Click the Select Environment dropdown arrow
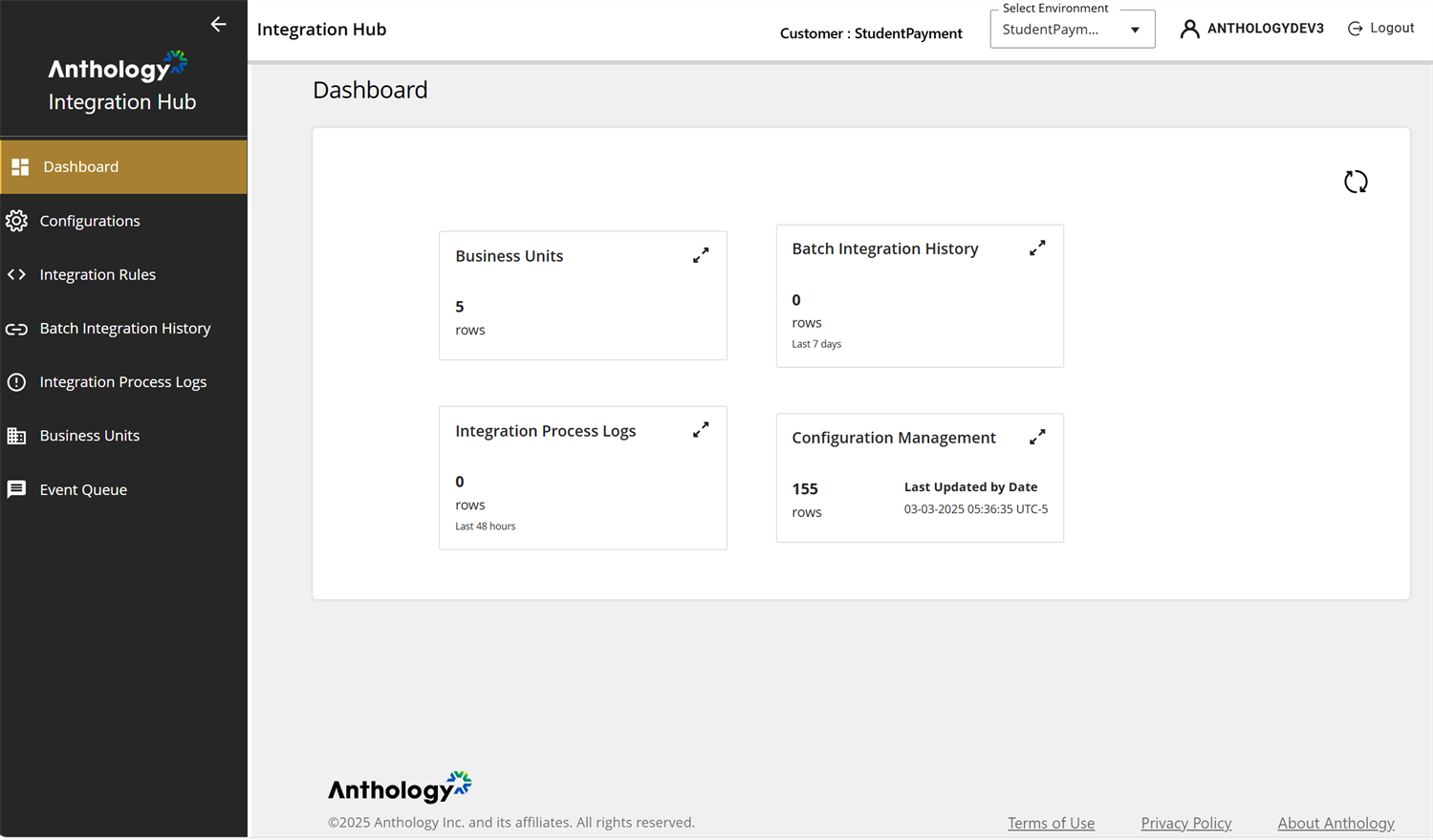This screenshot has width=1433, height=840. (x=1135, y=30)
